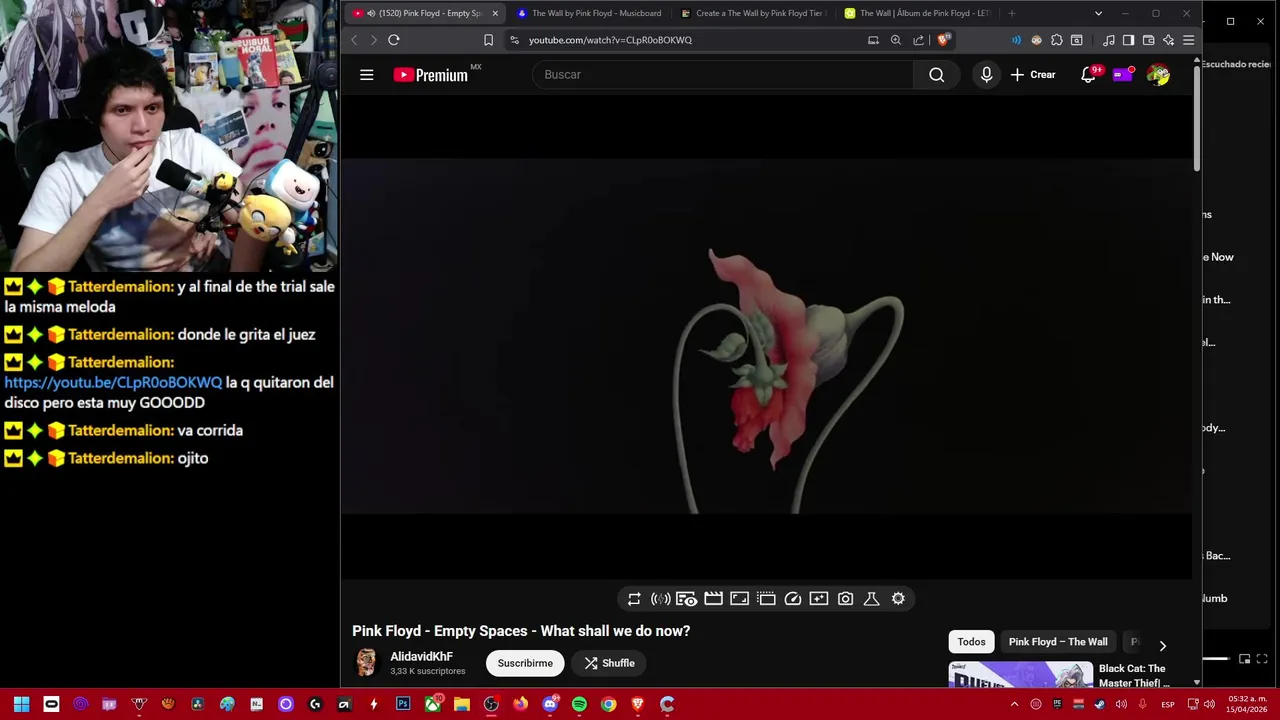Screen dimensions: 1280x720
Task: Select the Todos filter chip
Action: (x=971, y=642)
